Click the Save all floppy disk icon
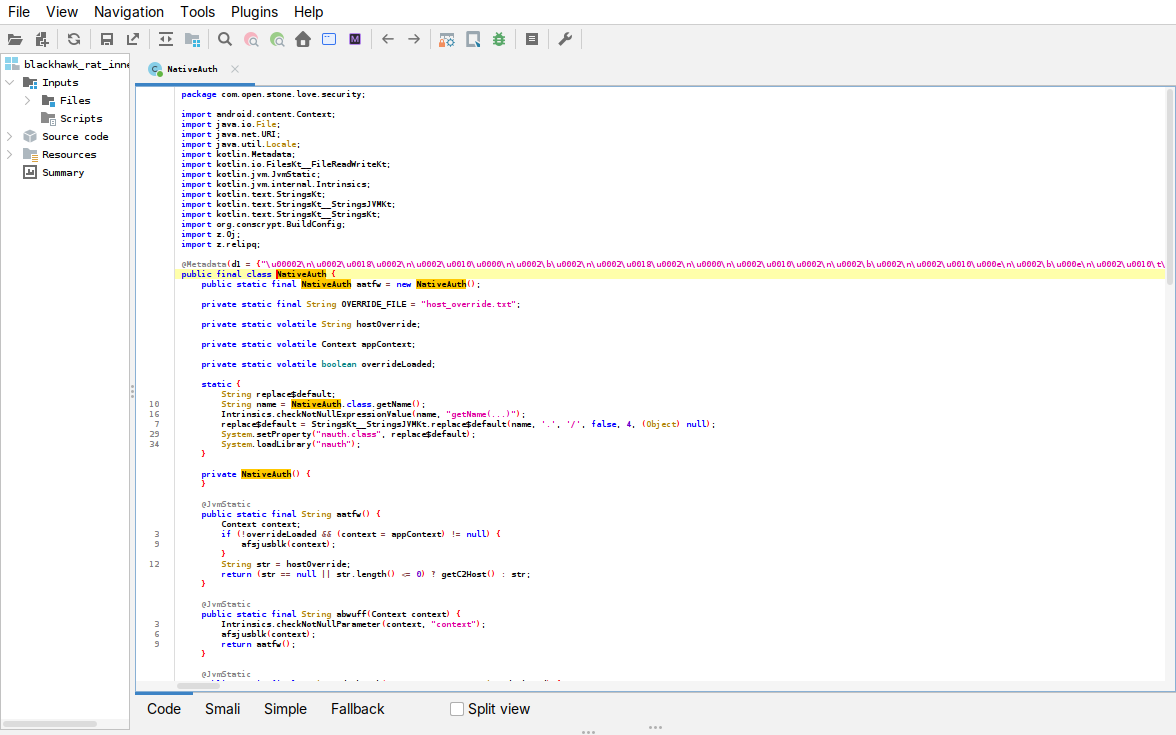The image size is (1176, 735). (x=106, y=40)
